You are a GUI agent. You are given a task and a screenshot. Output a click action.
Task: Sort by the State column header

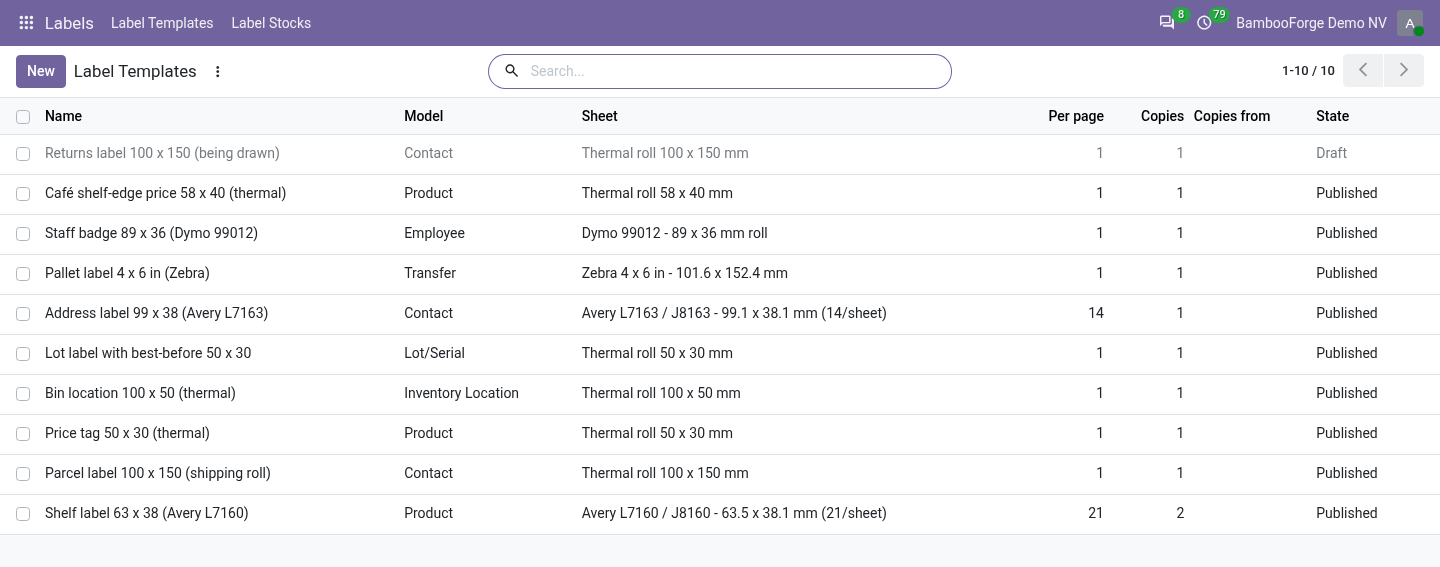(1332, 116)
